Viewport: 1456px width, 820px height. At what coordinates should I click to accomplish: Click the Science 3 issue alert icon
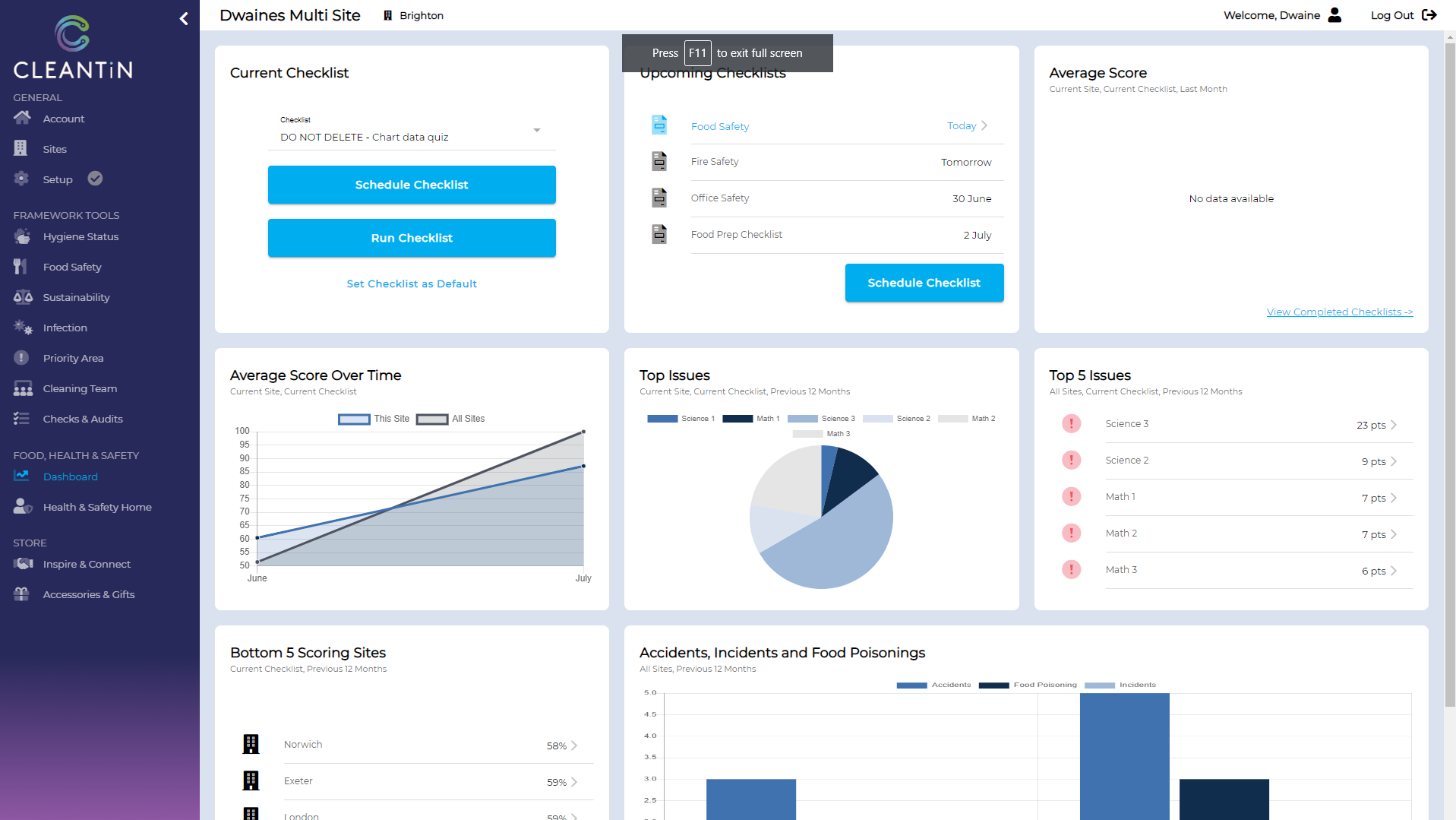pos(1071,423)
